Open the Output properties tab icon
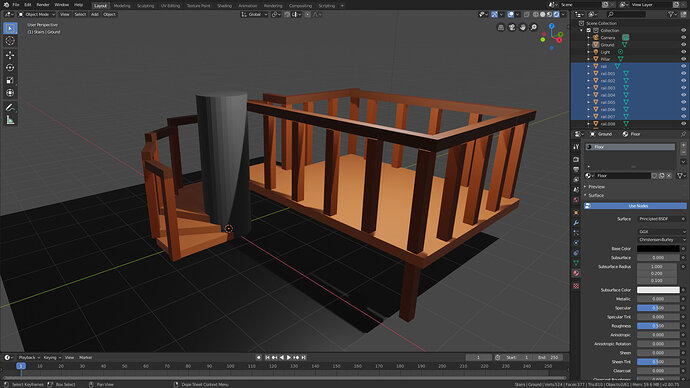The height and width of the screenshot is (388, 690). tap(576, 169)
